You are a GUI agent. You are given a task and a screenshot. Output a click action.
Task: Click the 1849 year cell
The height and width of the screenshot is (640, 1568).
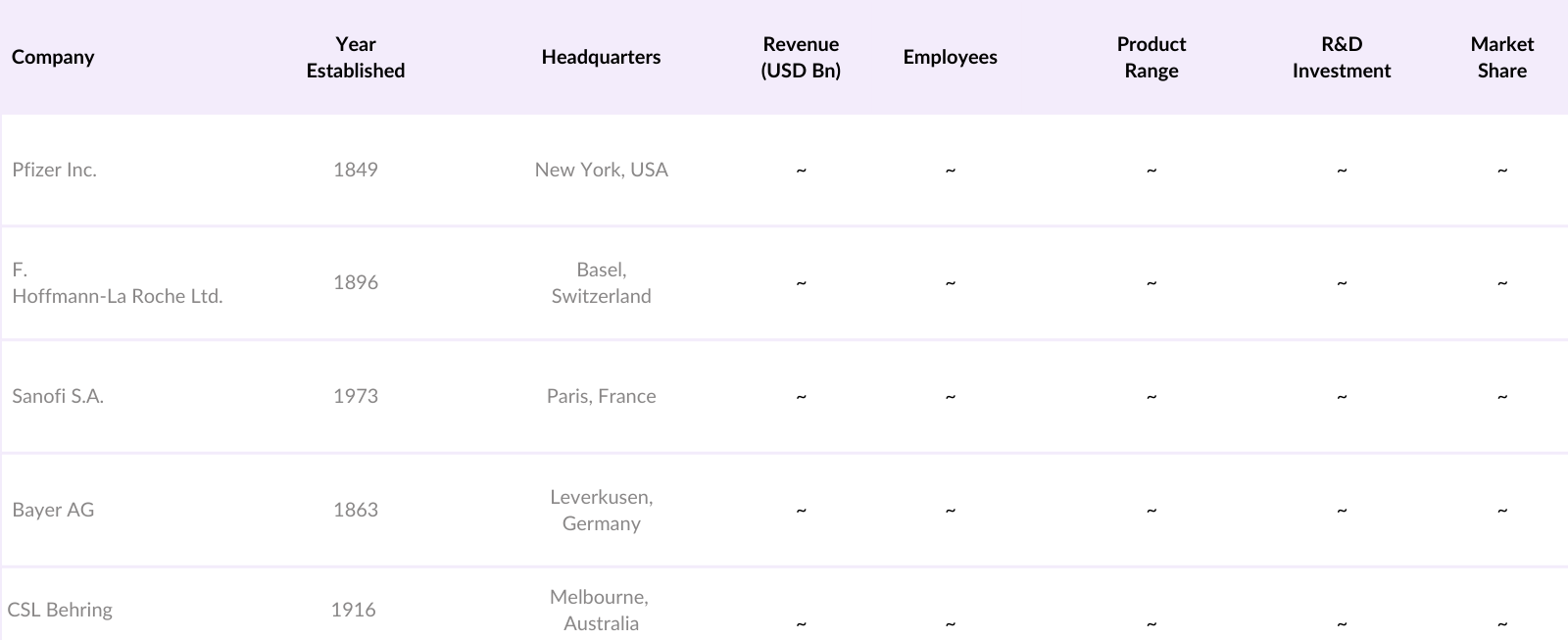(x=355, y=170)
